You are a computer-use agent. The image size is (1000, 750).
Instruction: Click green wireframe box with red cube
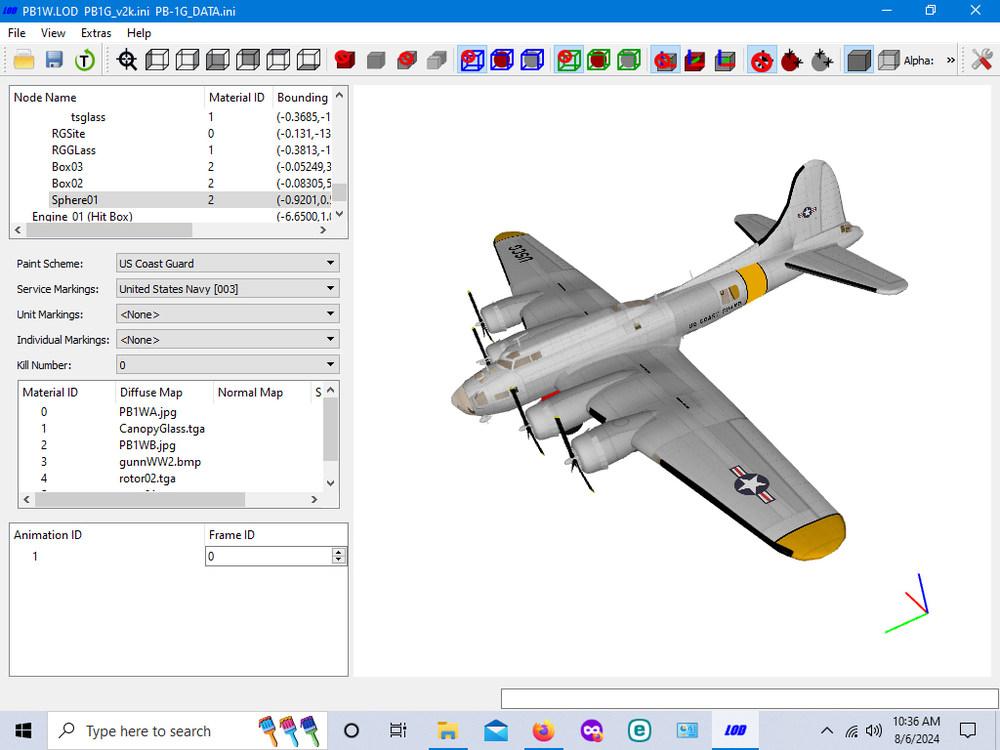(598, 61)
